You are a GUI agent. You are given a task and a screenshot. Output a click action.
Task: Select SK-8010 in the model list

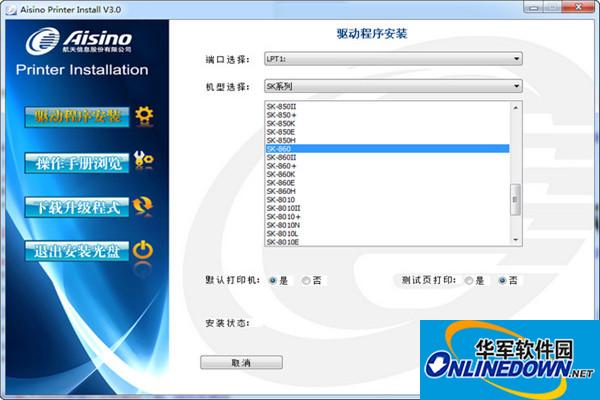(x=388, y=199)
